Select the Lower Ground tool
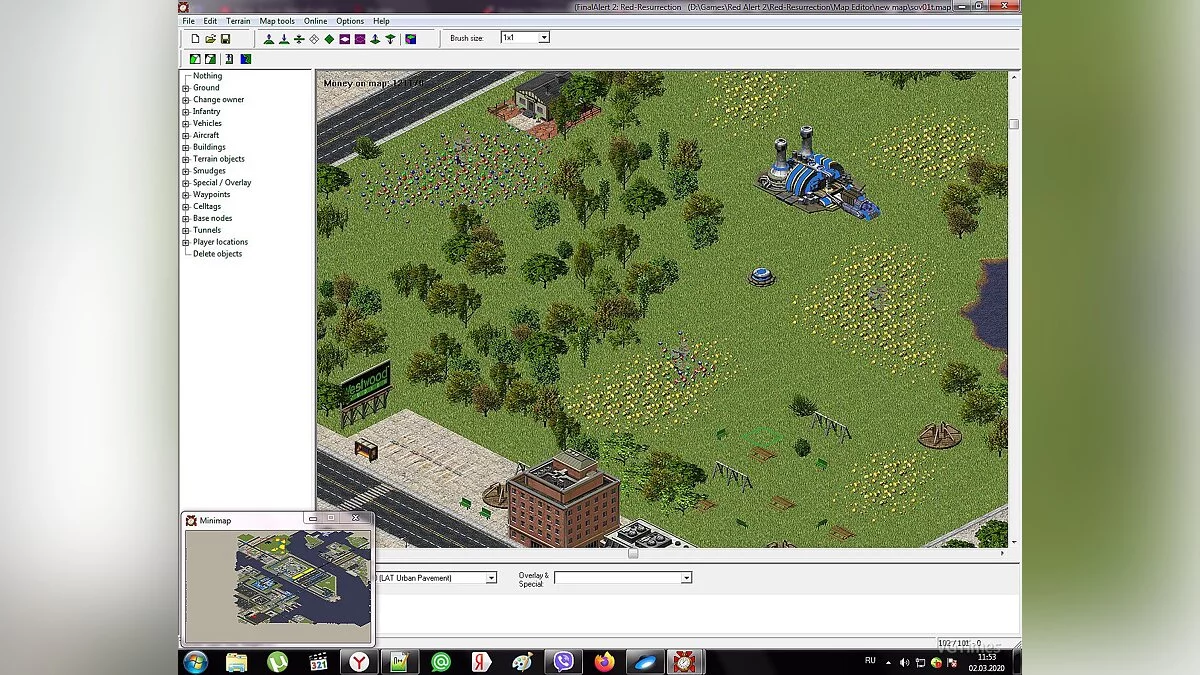The height and width of the screenshot is (675, 1200). (283, 38)
